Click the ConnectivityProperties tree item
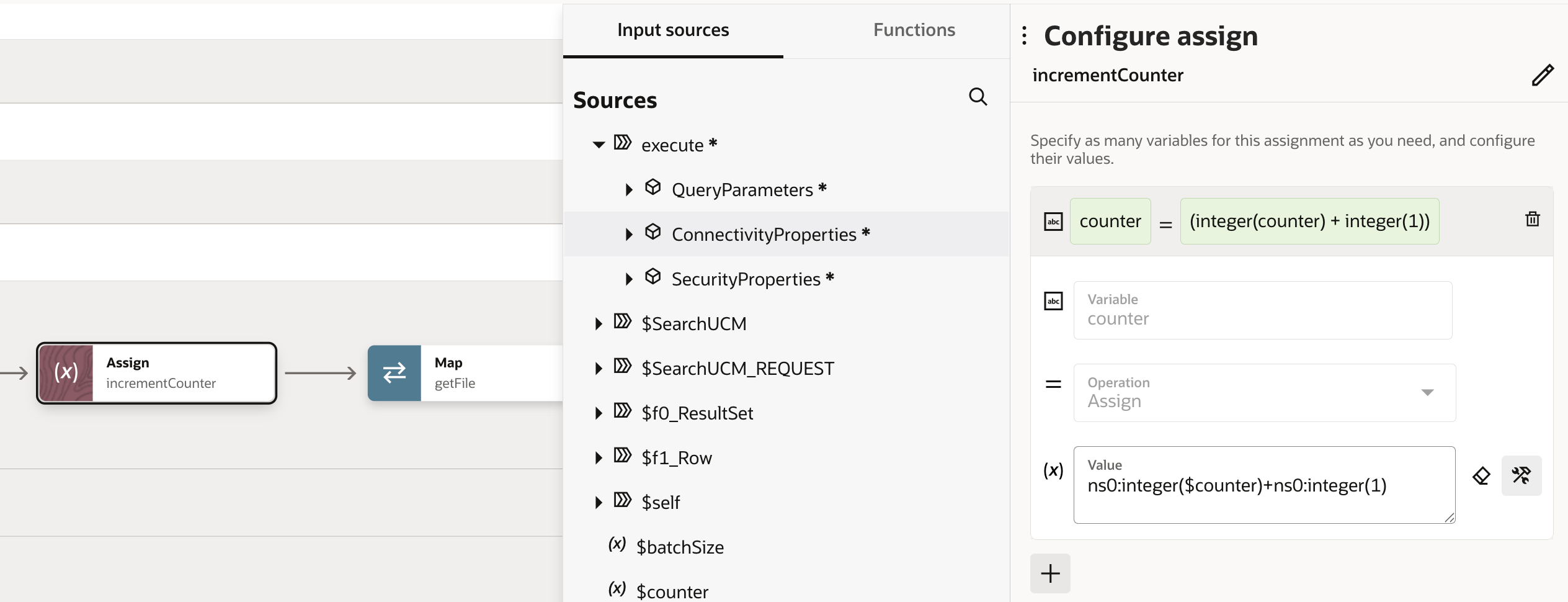1568x602 pixels. point(764,234)
